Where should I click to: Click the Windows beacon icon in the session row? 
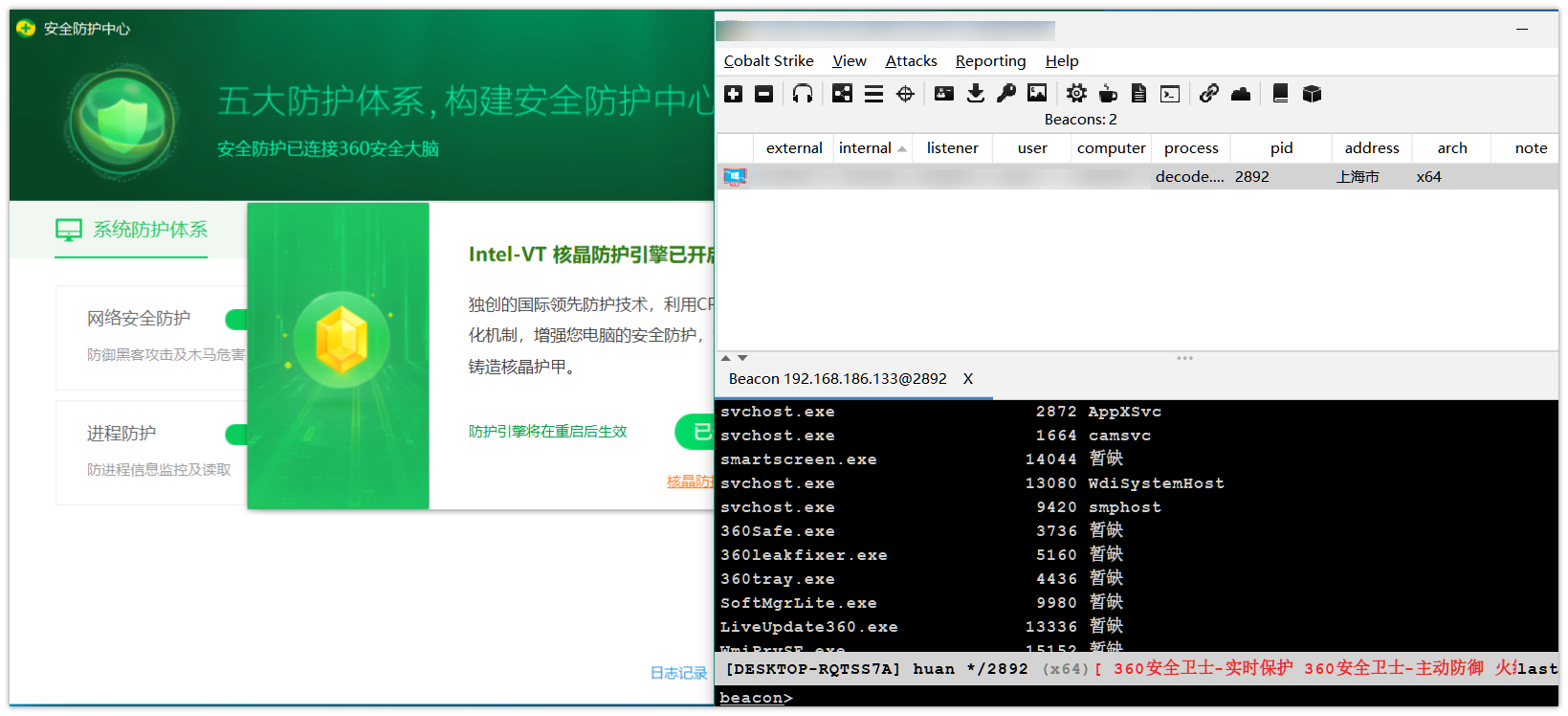tap(735, 177)
